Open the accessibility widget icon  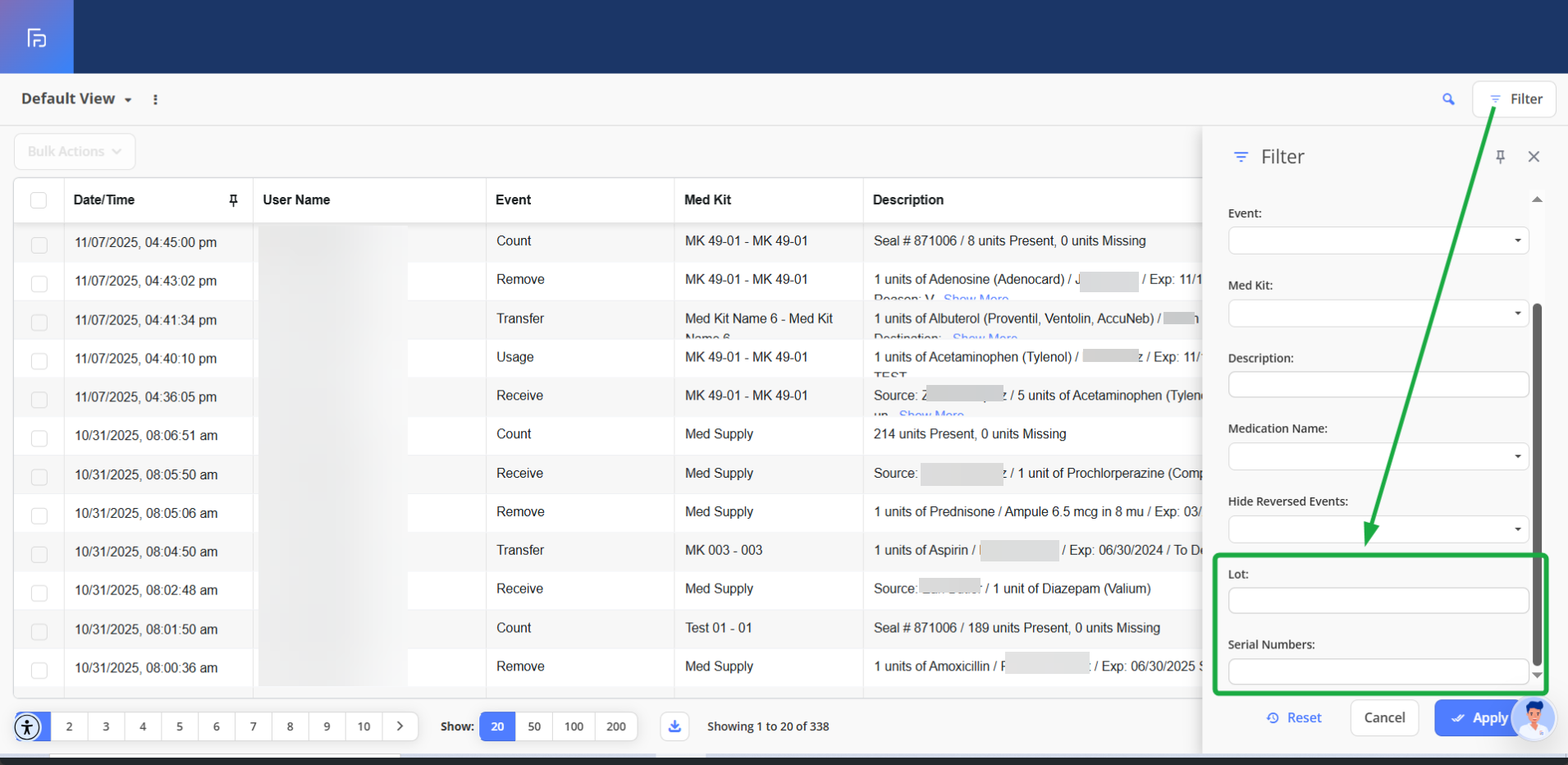click(x=27, y=726)
